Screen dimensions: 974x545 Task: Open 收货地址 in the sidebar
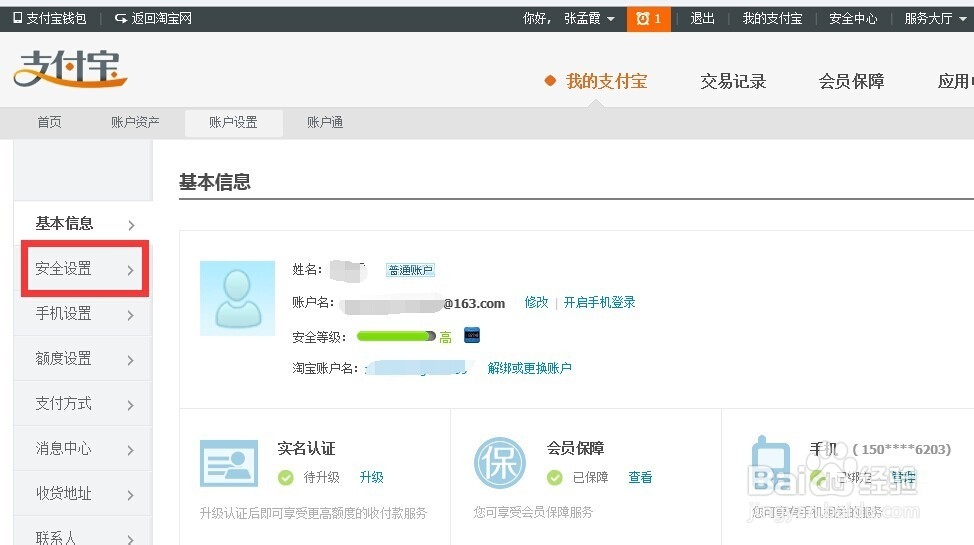point(83,493)
